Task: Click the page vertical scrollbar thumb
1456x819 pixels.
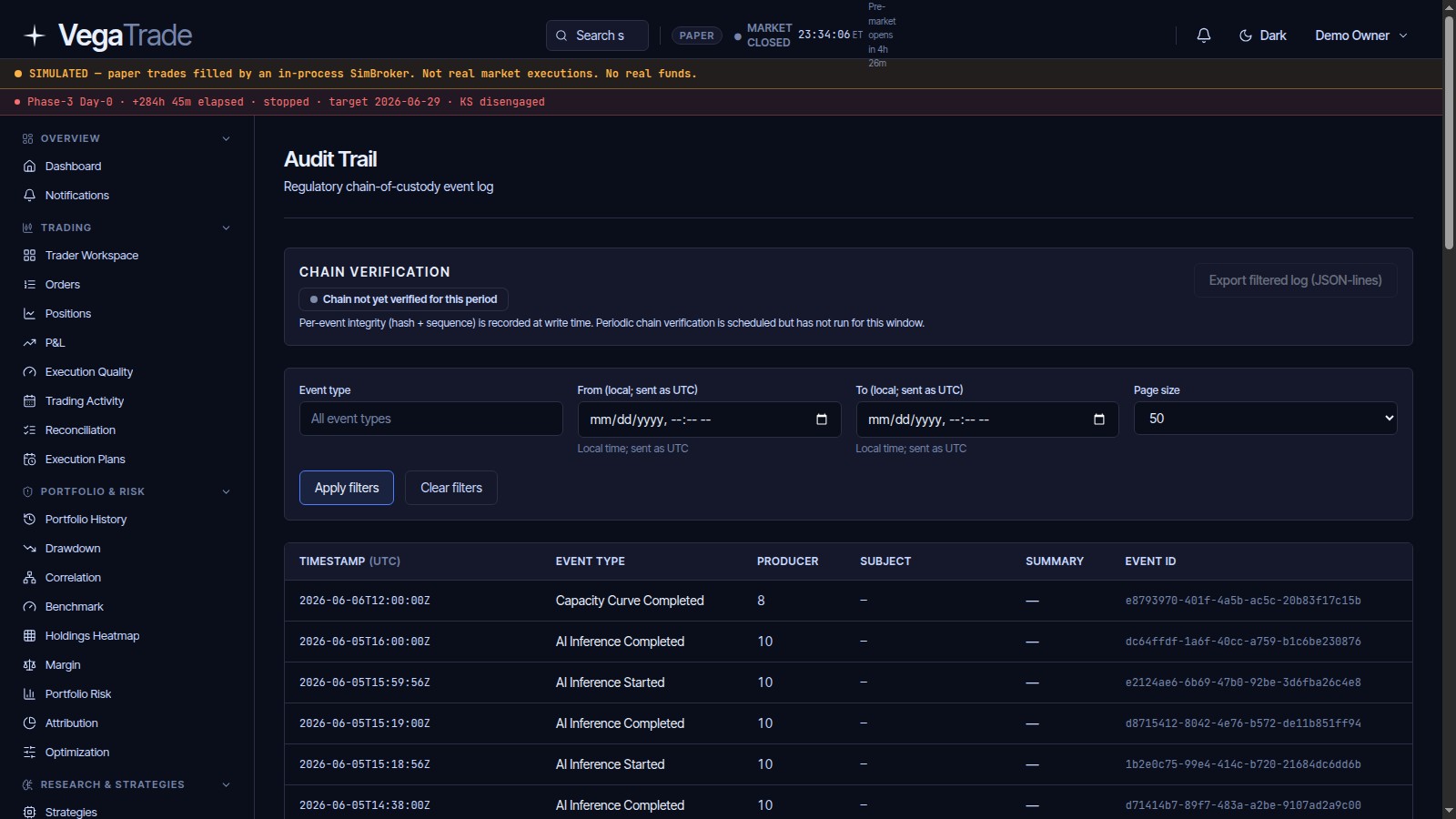Action: point(1449,132)
